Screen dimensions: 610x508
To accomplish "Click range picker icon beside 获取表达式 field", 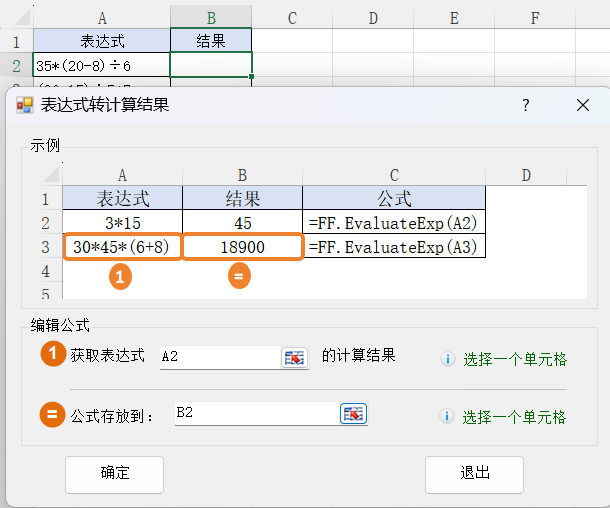I will [294, 357].
